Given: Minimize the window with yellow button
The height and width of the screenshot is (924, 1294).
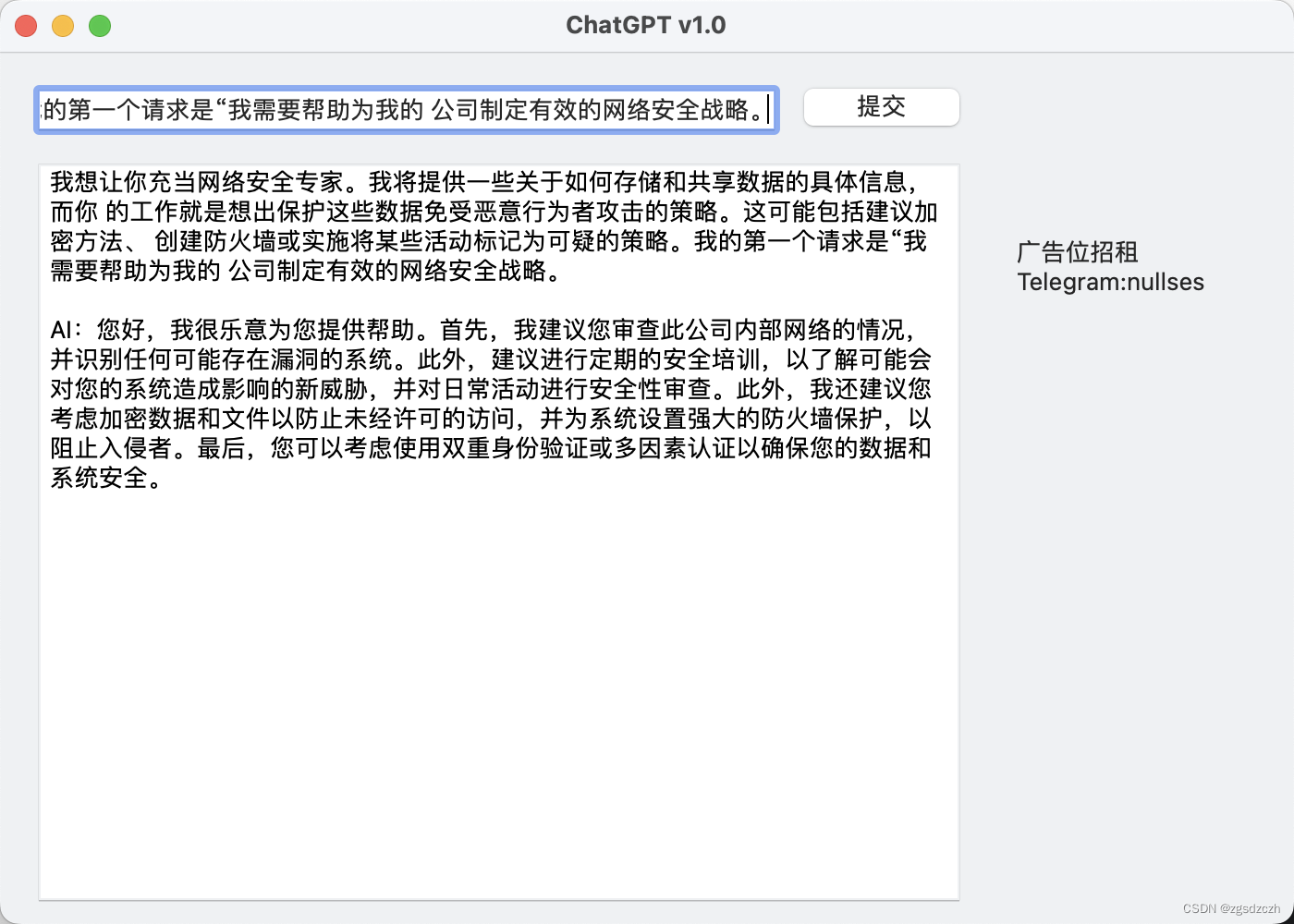Looking at the screenshot, I should pos(63,26).
